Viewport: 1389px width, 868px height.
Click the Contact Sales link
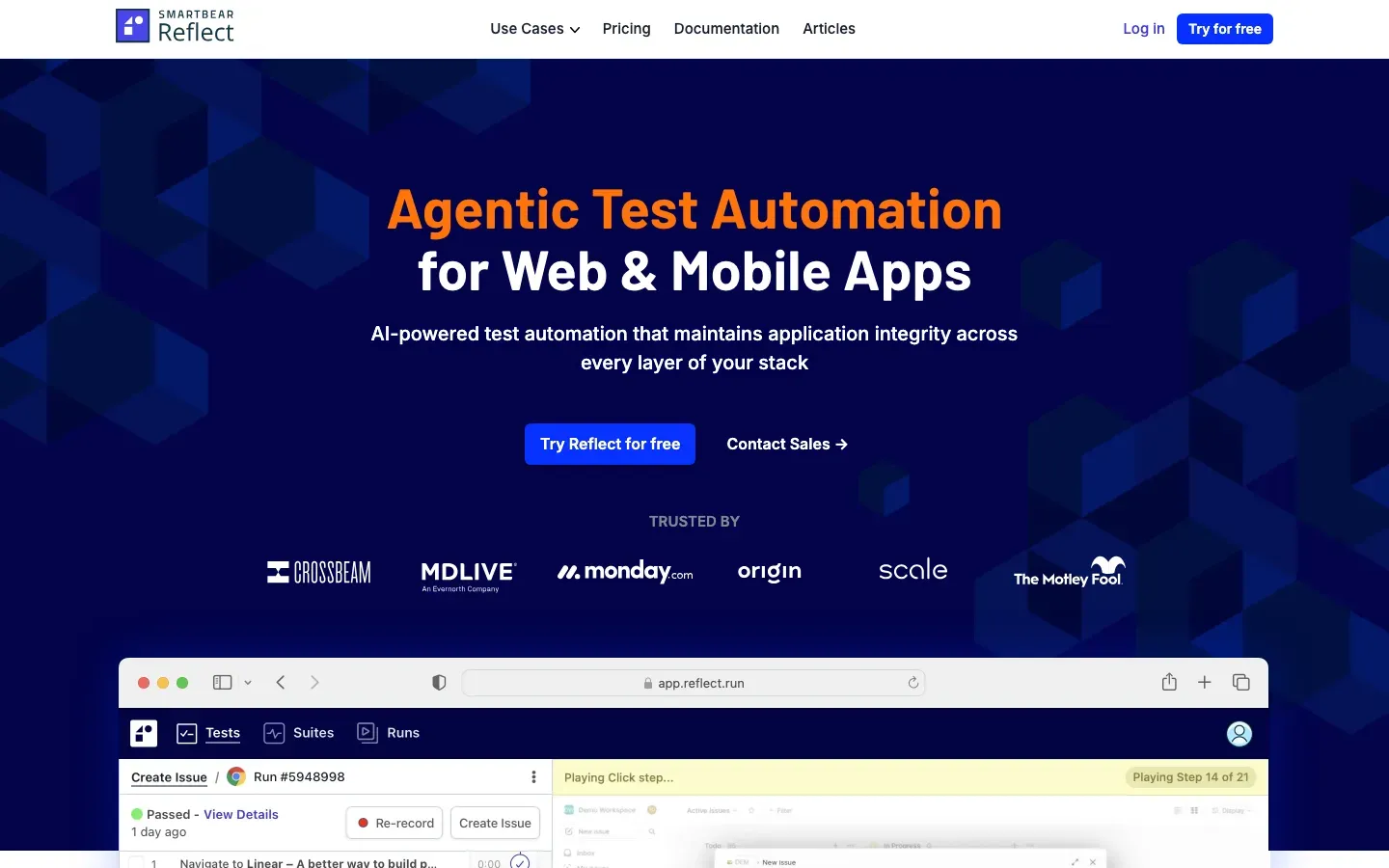click(x=787, y=444)
